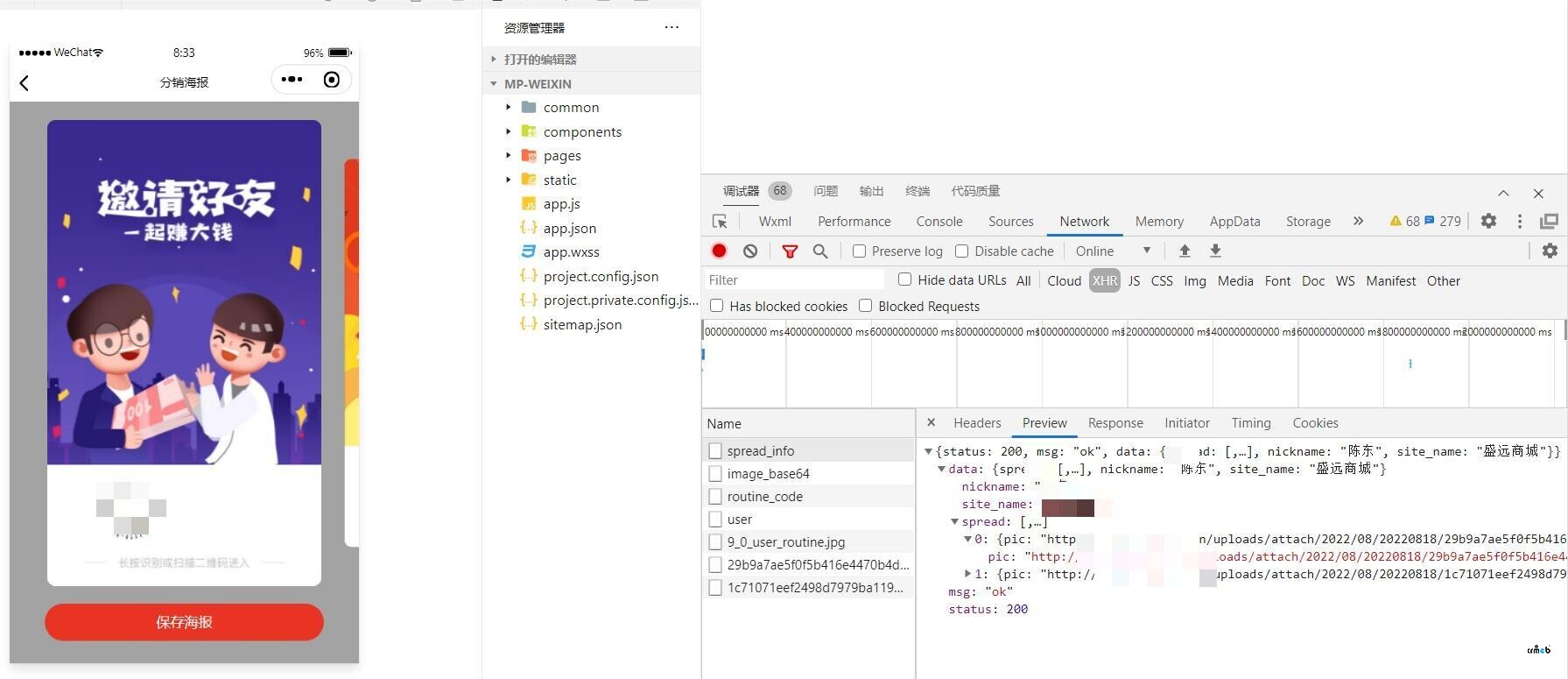
Task: Switch to the Console tab
Action: (939, 222)
